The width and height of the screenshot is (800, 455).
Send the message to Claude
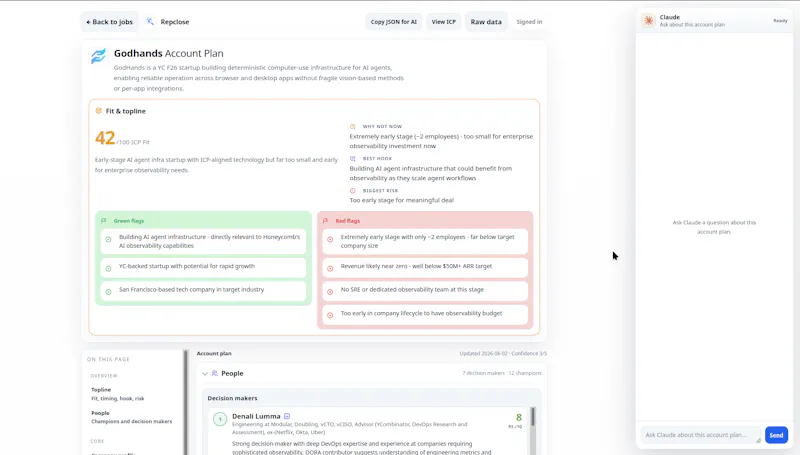776,435
